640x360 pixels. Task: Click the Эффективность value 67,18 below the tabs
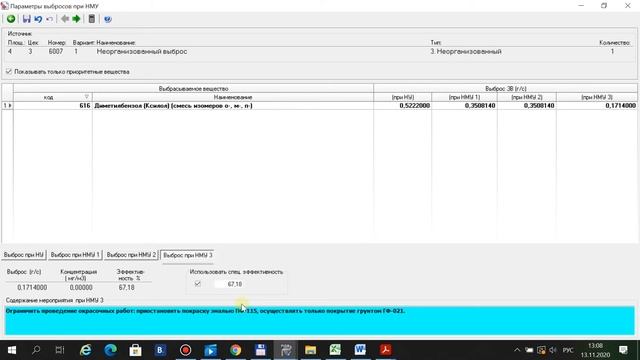tap(127, 287)
